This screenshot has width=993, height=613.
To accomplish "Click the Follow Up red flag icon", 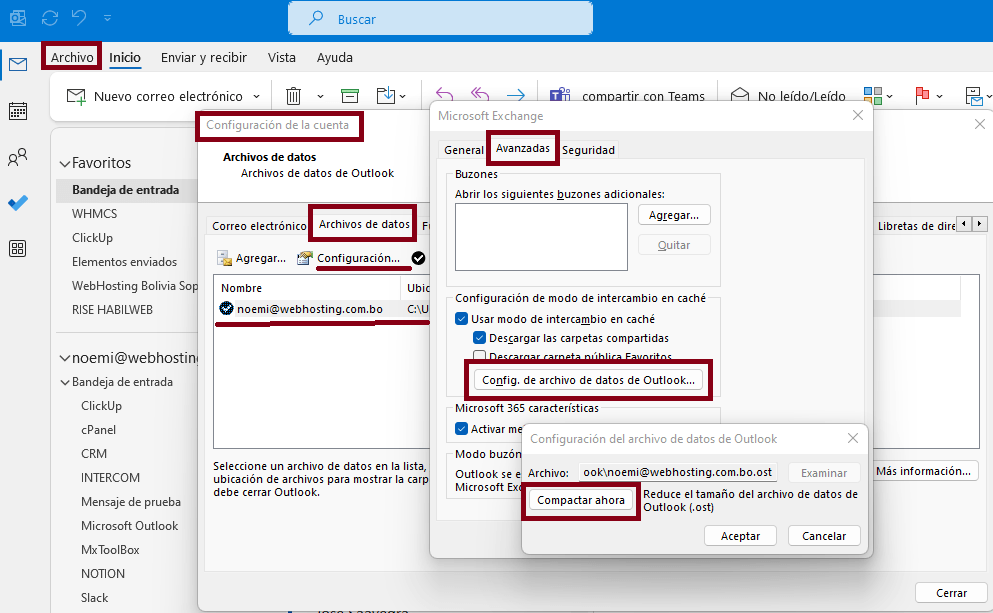I will tap(922, 96).
